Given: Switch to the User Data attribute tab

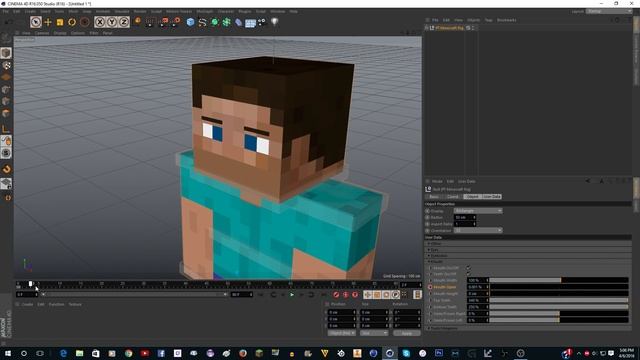Looking at the screenshot, I should pos(492,197).
